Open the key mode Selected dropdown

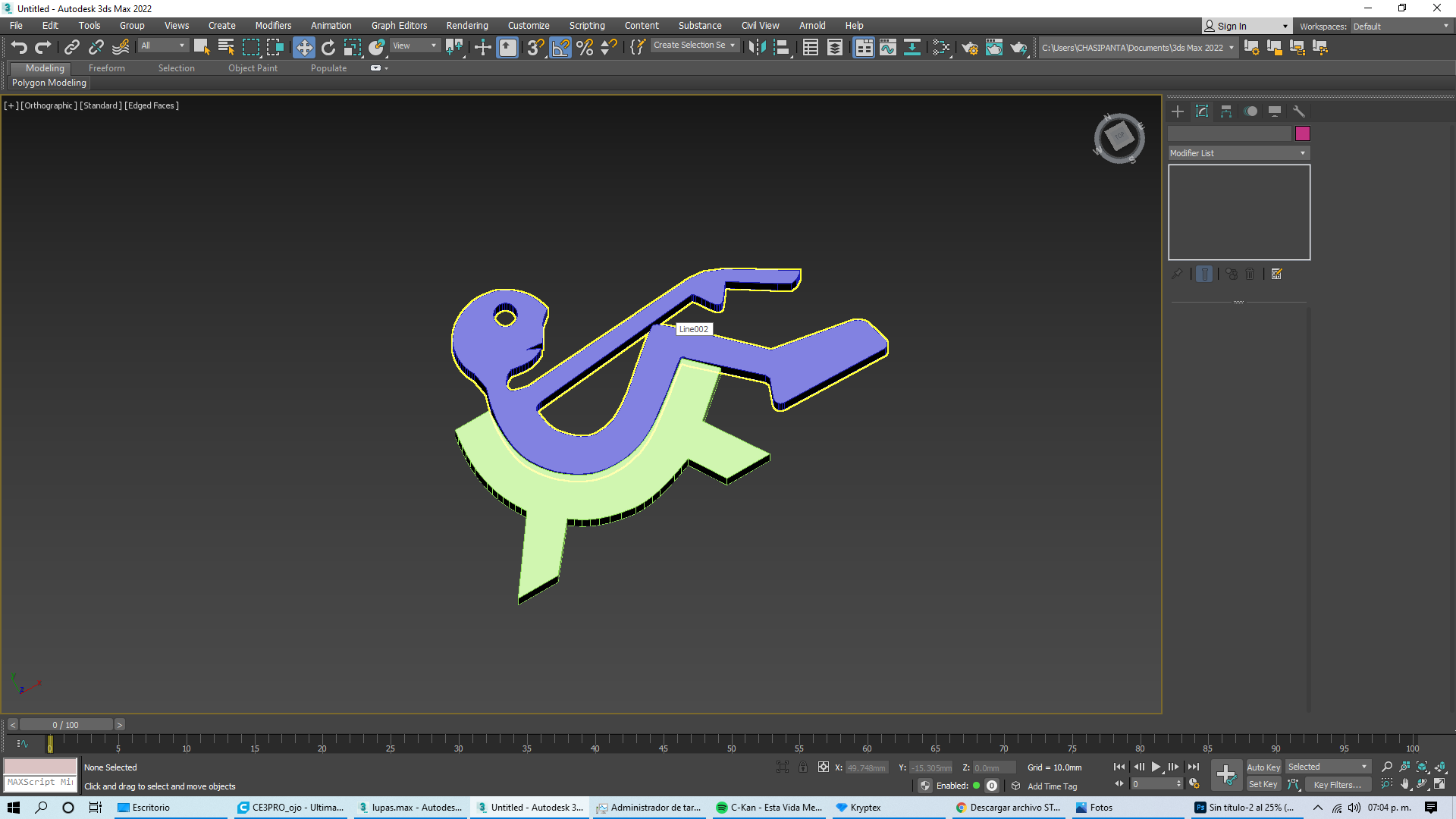[x=1328, y=767]
